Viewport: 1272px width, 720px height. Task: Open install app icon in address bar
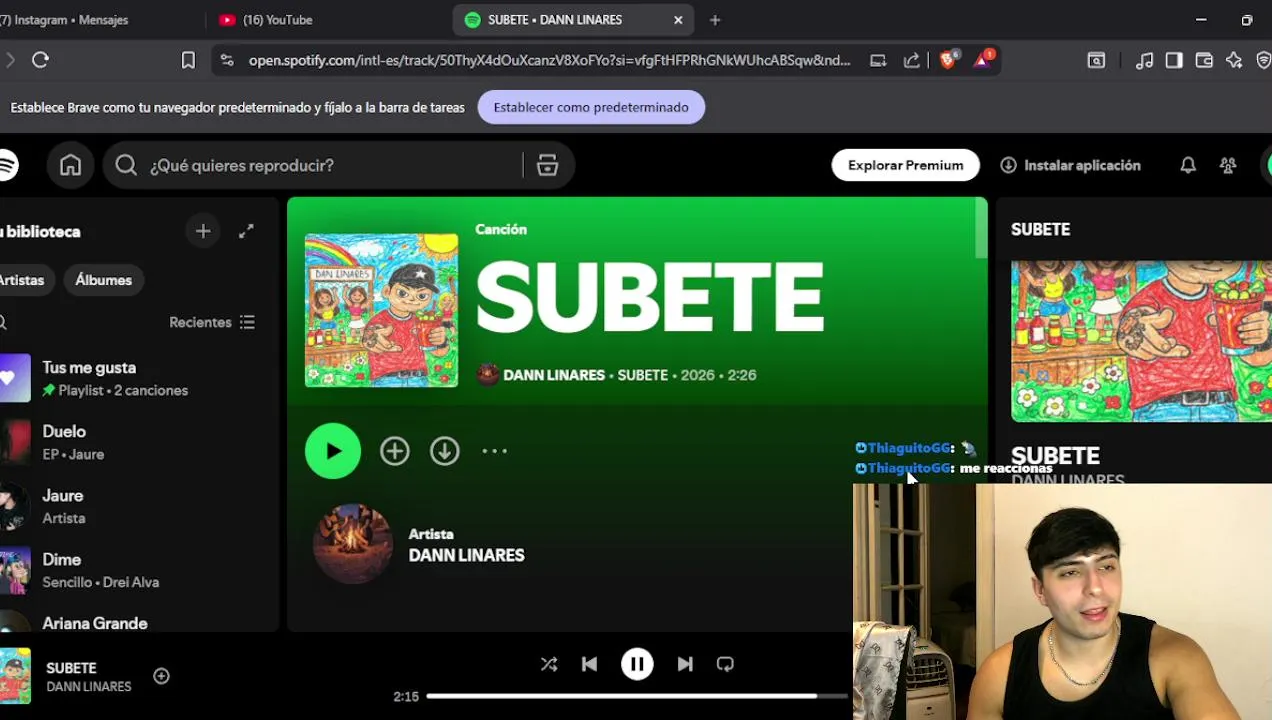click(878, 60)
